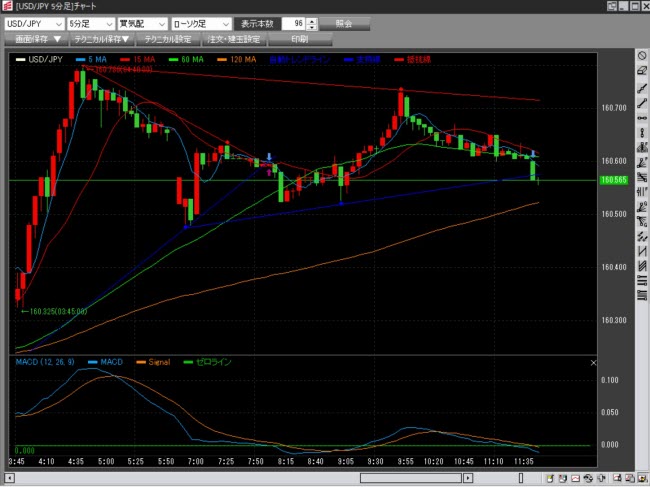Select the Fibonacci retracement horizontal lines tool
The width and height of the screenshot is (650, 487).
642,177
